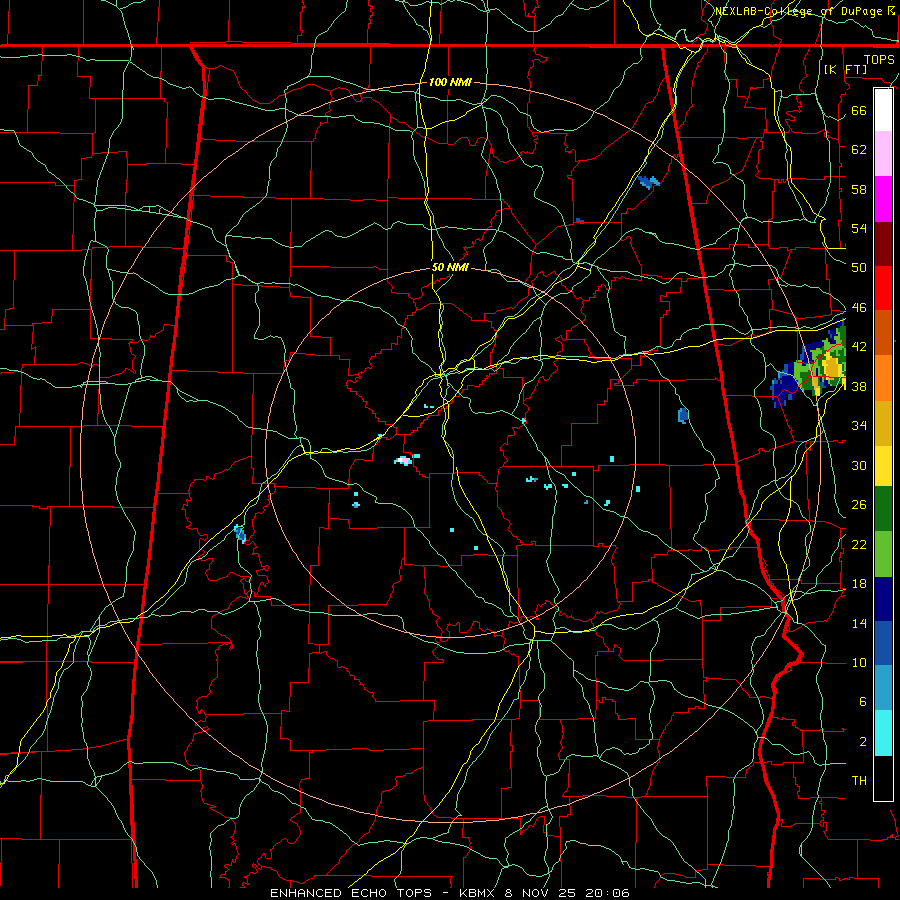
Task: Click the legend value 46
Action: [859, 308]
